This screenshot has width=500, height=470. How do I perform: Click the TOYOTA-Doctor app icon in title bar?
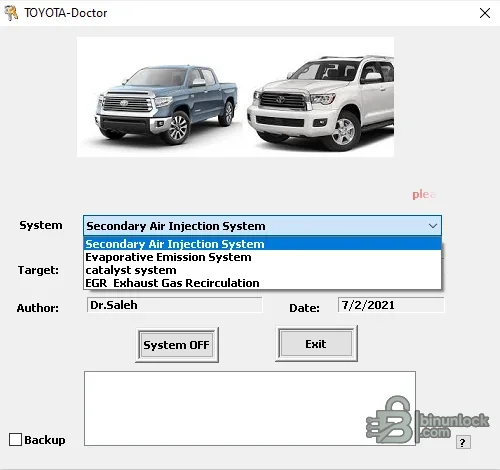(11, 13)
